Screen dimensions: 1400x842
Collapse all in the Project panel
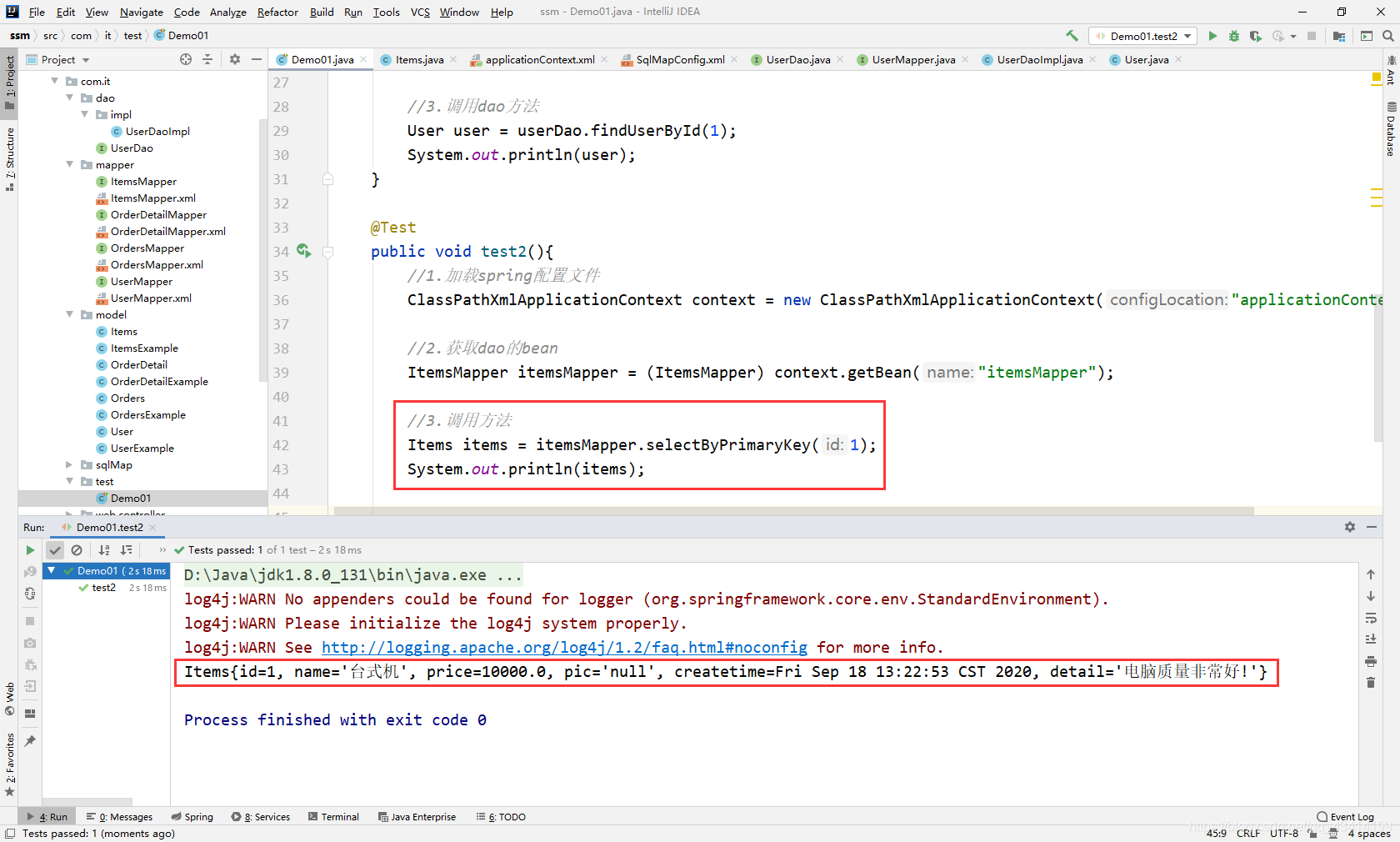click(x=207, y=59)
